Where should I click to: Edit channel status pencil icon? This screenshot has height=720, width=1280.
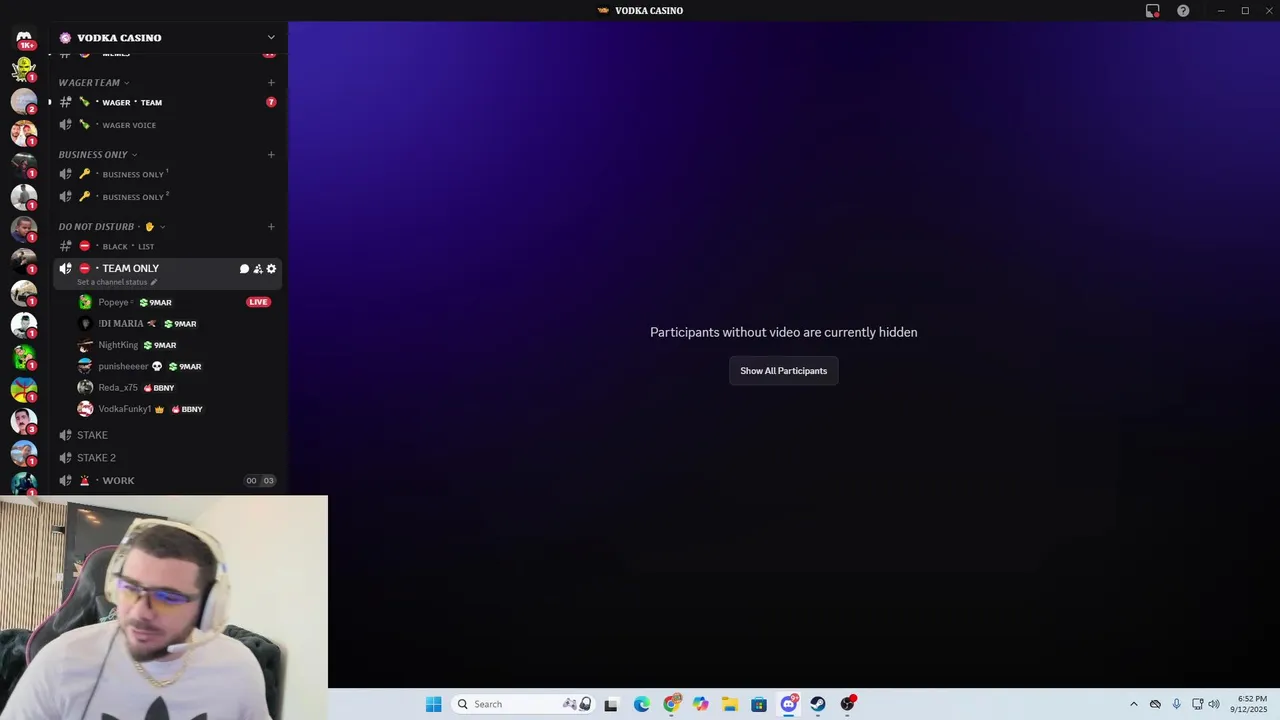[x=153, y=282]
